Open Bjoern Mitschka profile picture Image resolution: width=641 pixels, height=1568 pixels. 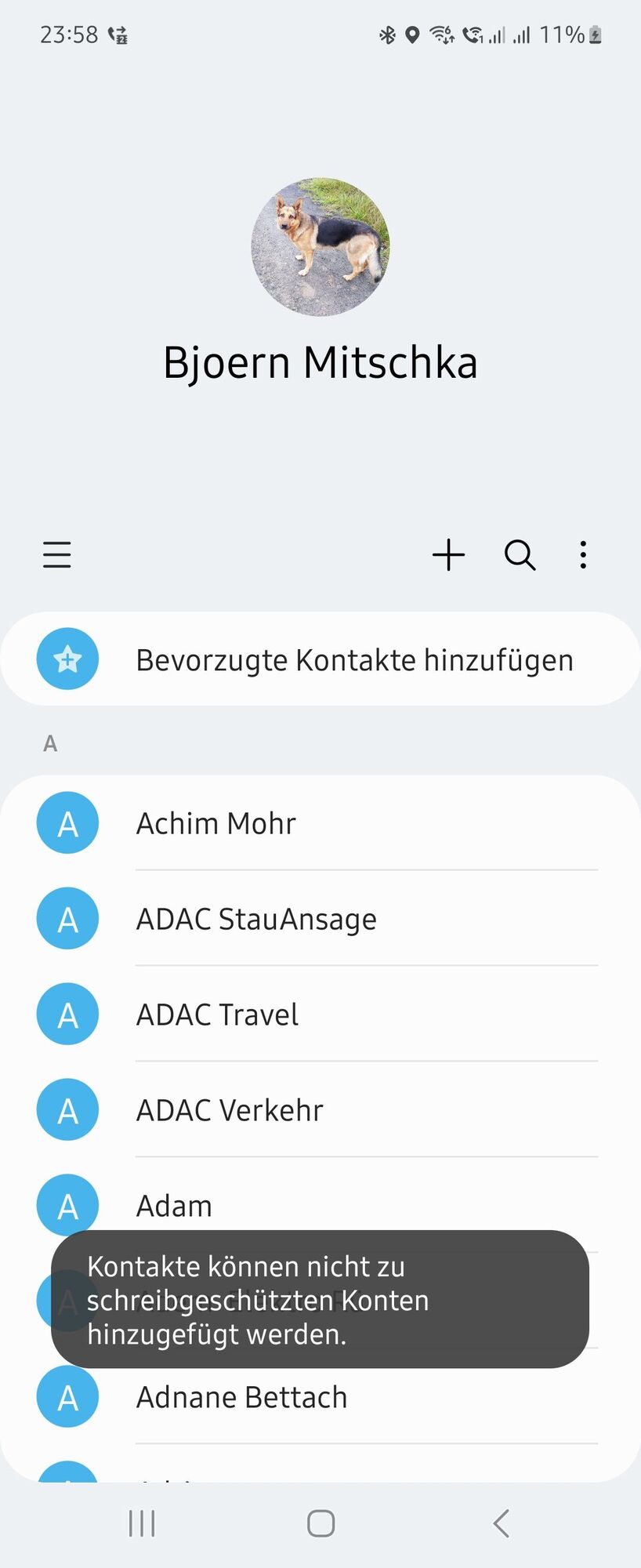[320, 247]
